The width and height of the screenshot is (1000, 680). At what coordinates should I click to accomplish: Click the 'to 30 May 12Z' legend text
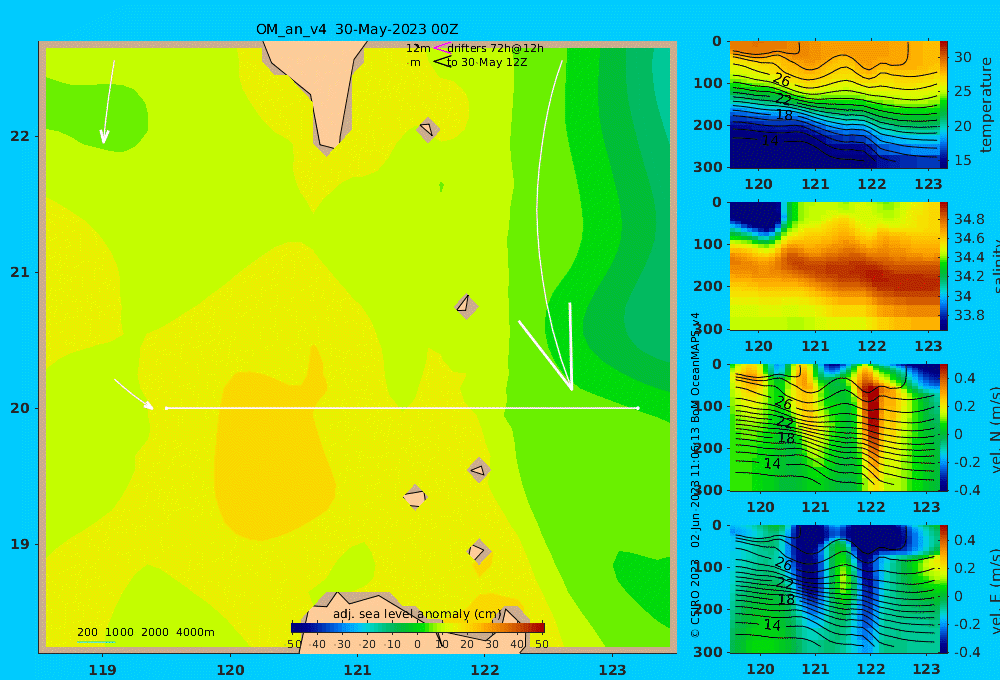[x=487, y=62]
